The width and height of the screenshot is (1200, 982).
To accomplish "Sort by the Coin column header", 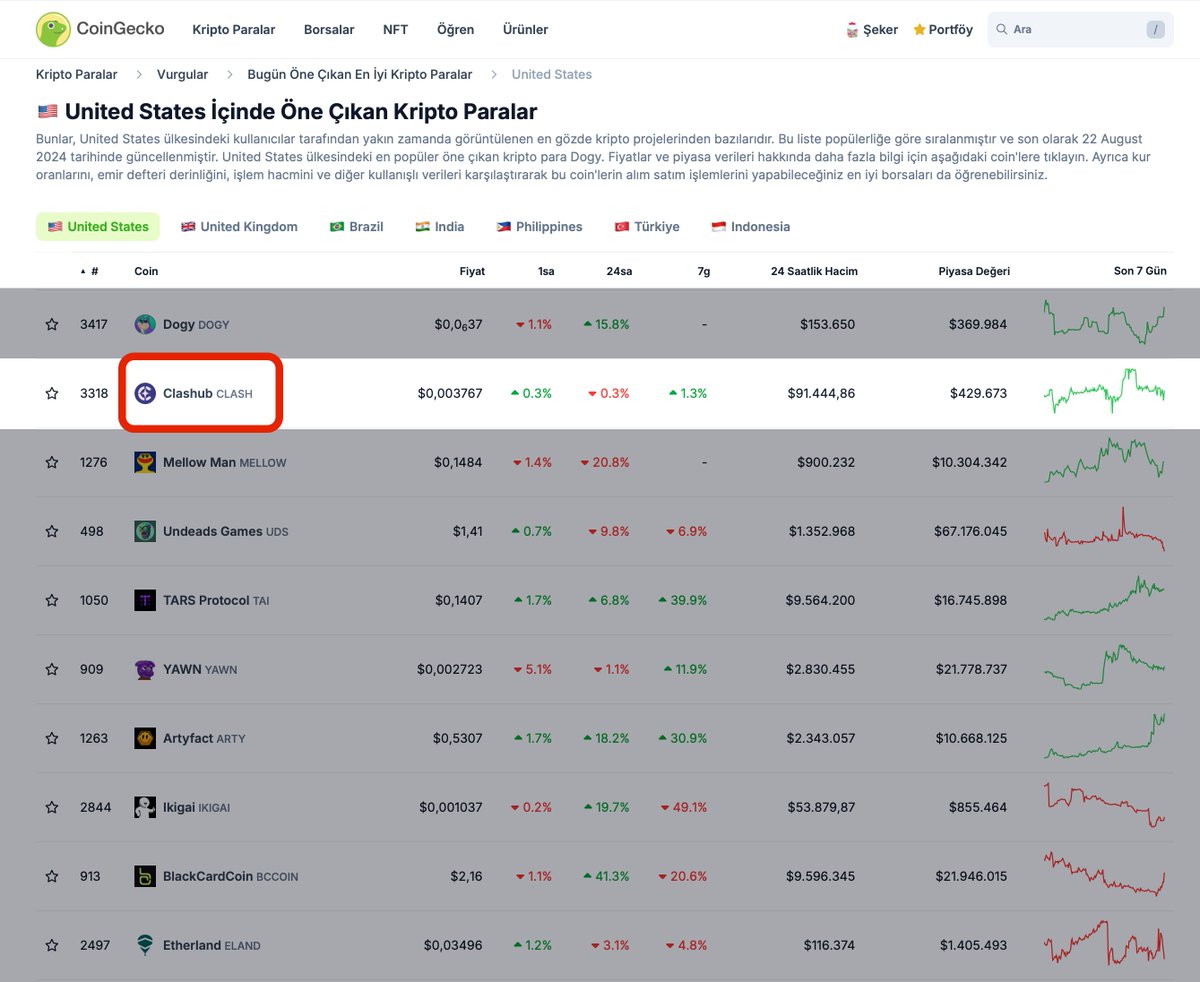I will point(146,271).
